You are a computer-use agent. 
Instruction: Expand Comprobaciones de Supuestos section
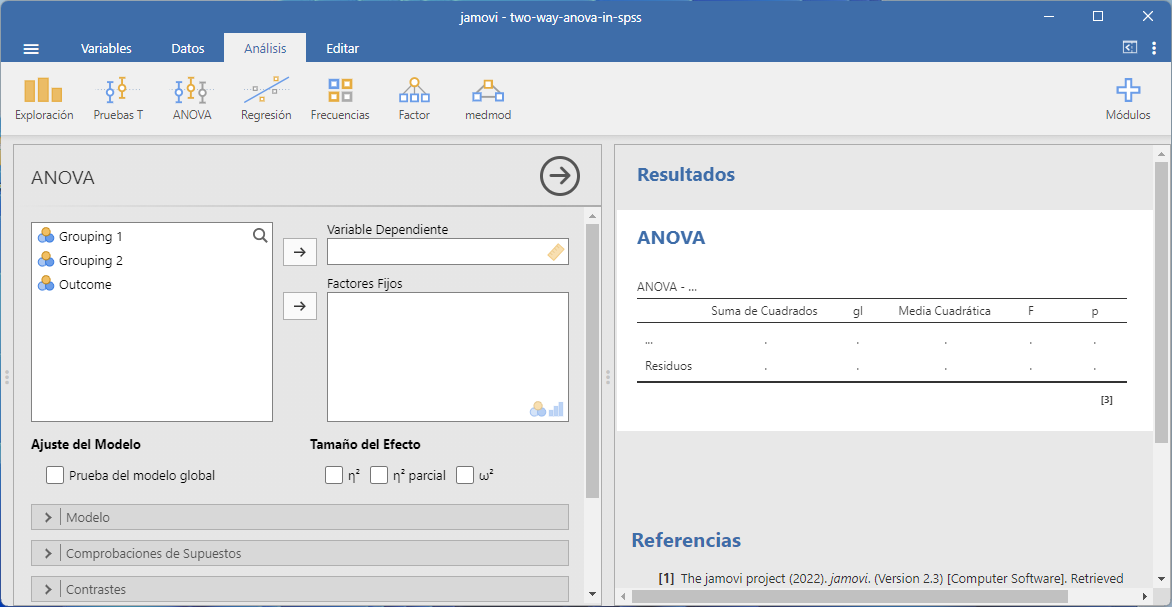300,553
